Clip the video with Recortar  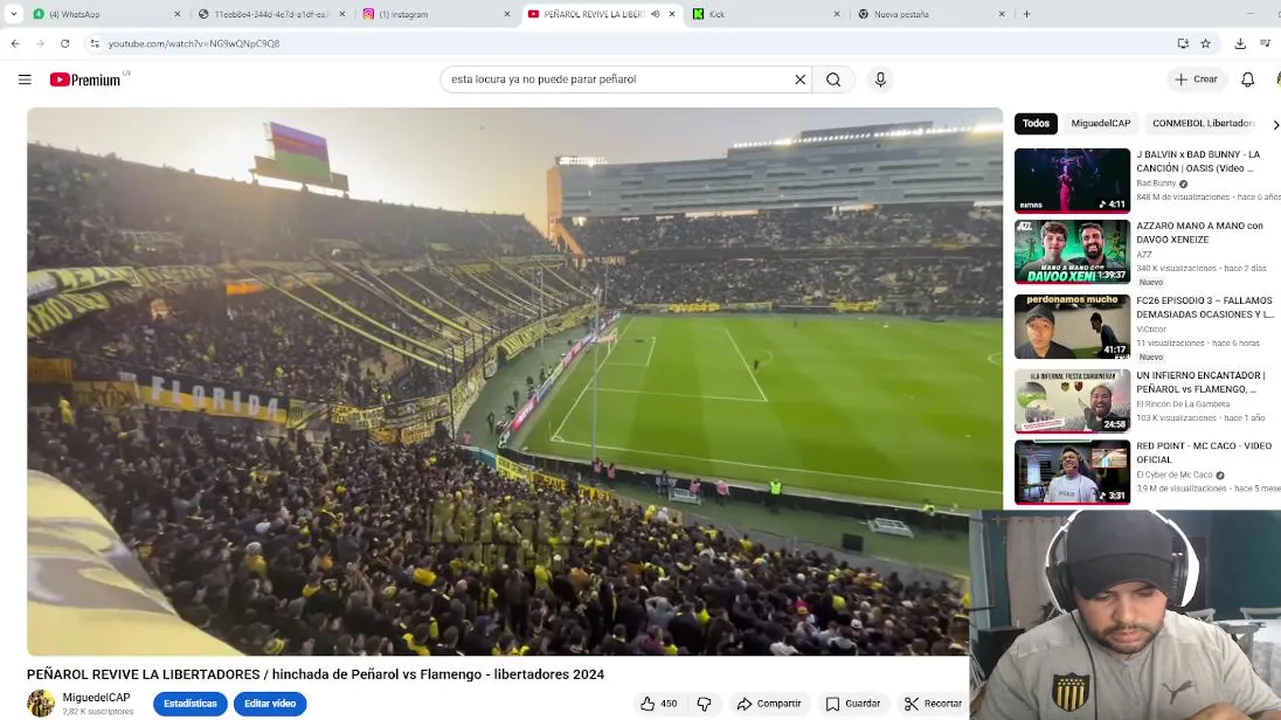coord(933,704)
